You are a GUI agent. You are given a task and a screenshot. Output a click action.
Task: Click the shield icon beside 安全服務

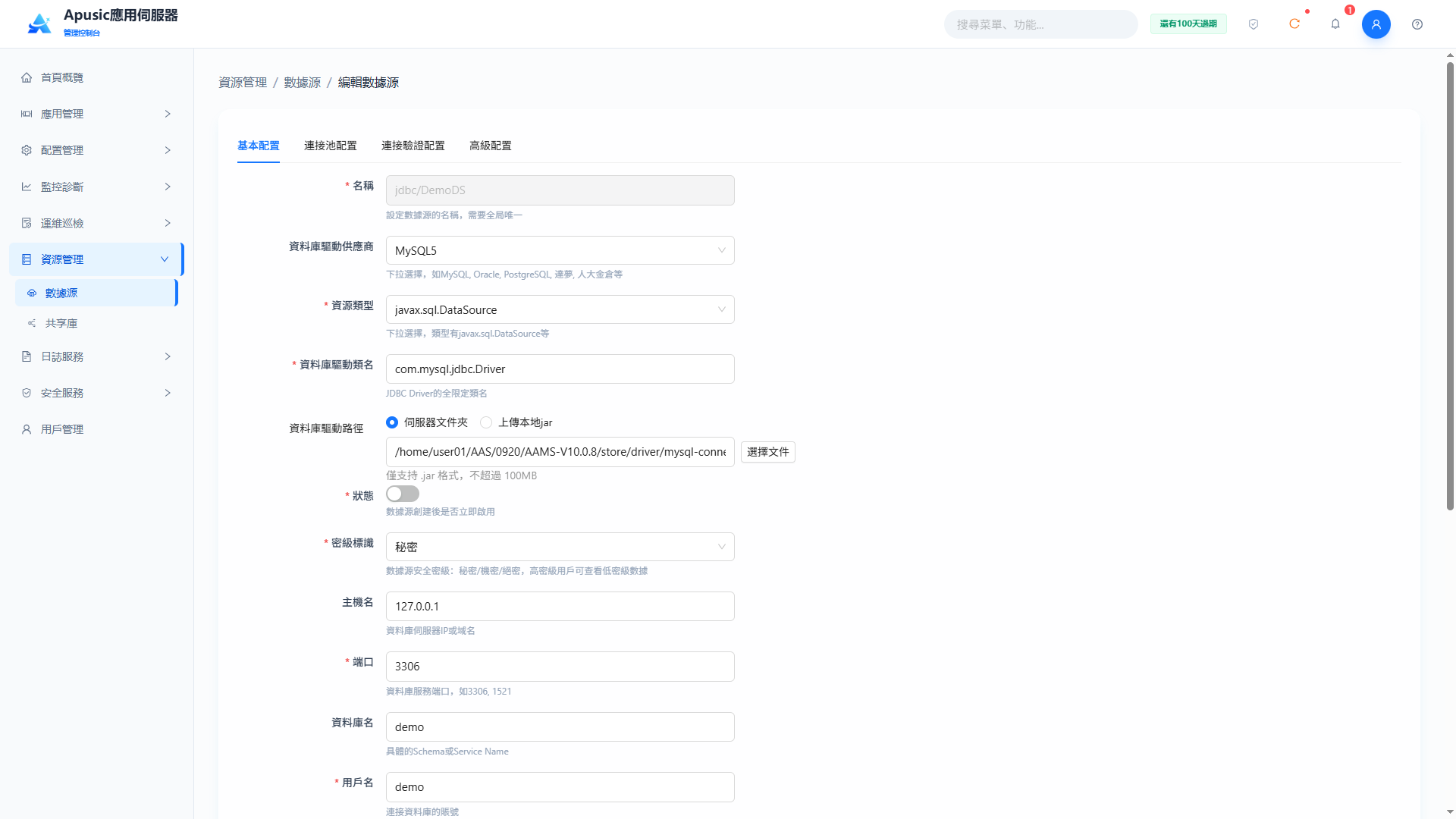(27, 393)
